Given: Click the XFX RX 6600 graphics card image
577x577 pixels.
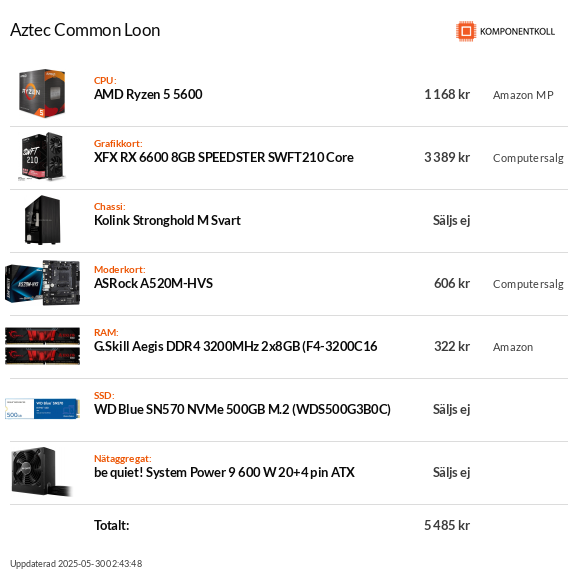Looking at the screenshot, I should 42,157.
